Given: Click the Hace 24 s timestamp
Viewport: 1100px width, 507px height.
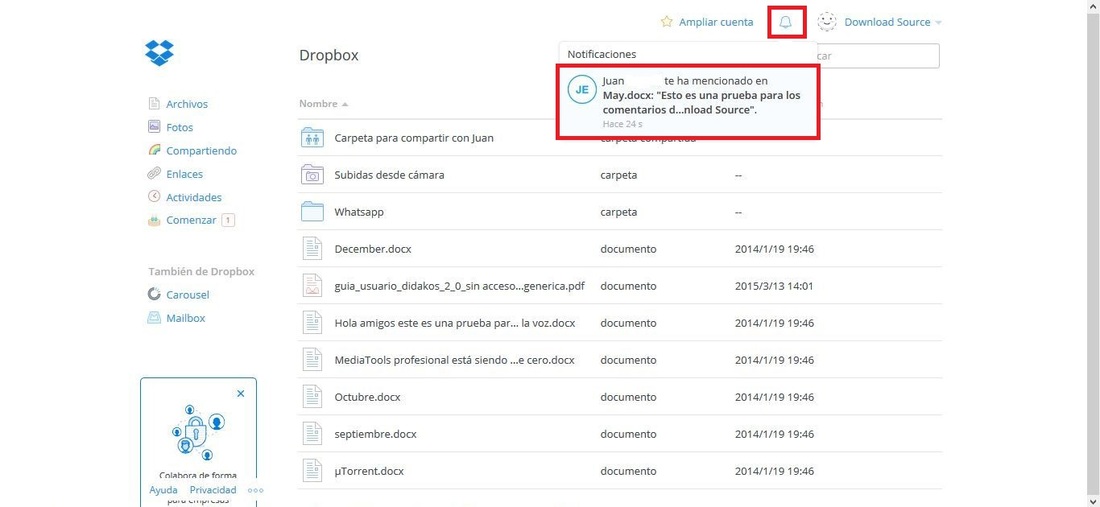Looking at the screenshot, I should pos(623,123).
